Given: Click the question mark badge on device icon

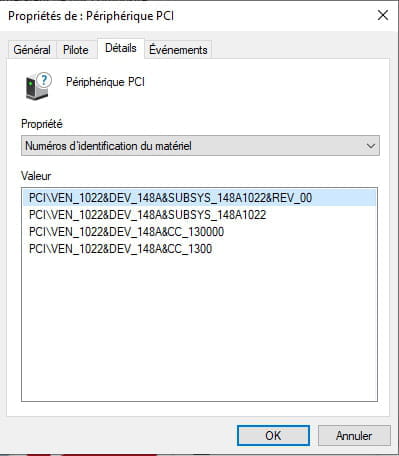Looking at the screenshot, I should coord(44,80).
